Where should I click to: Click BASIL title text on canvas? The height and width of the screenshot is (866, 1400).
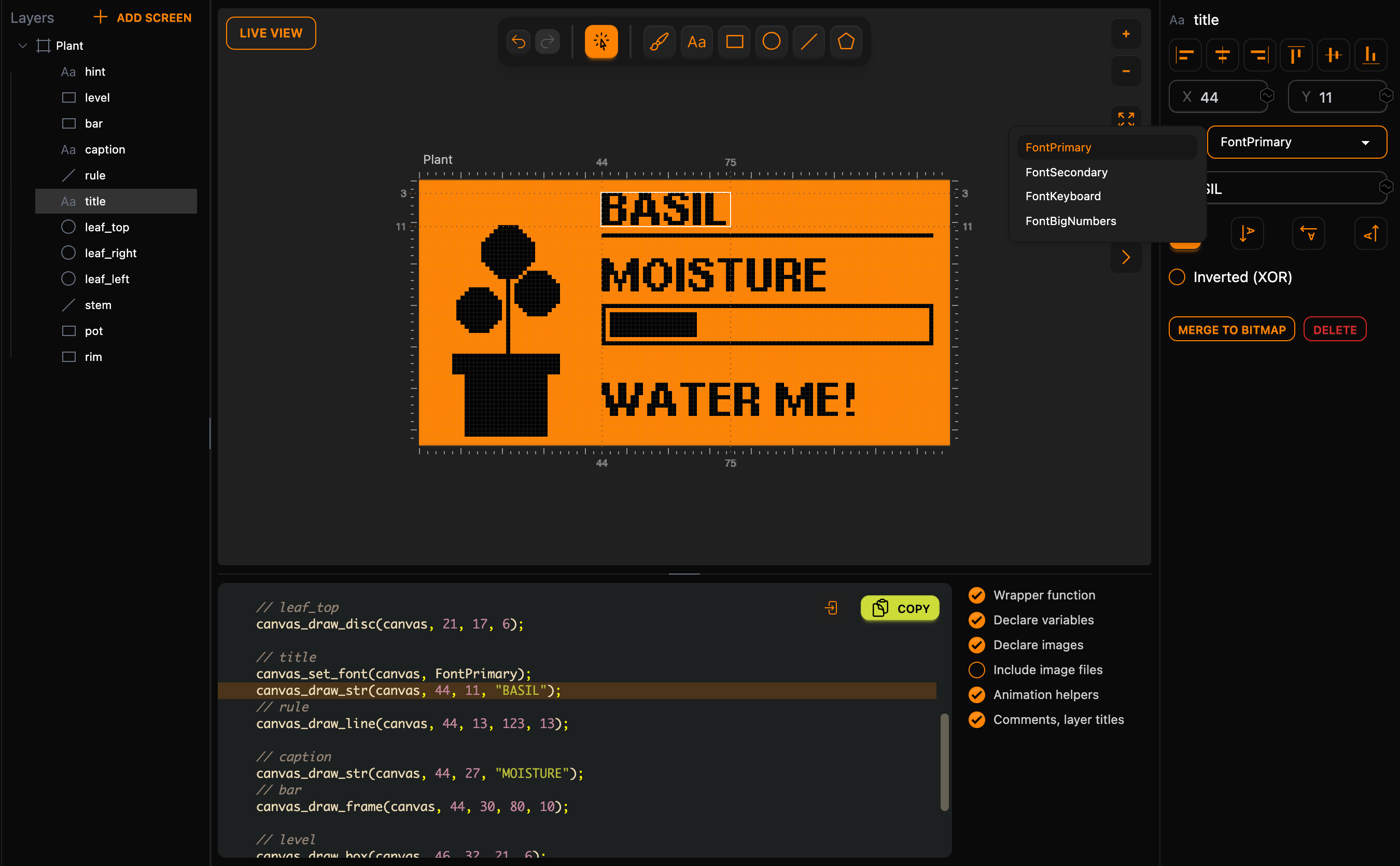(665, 209)
